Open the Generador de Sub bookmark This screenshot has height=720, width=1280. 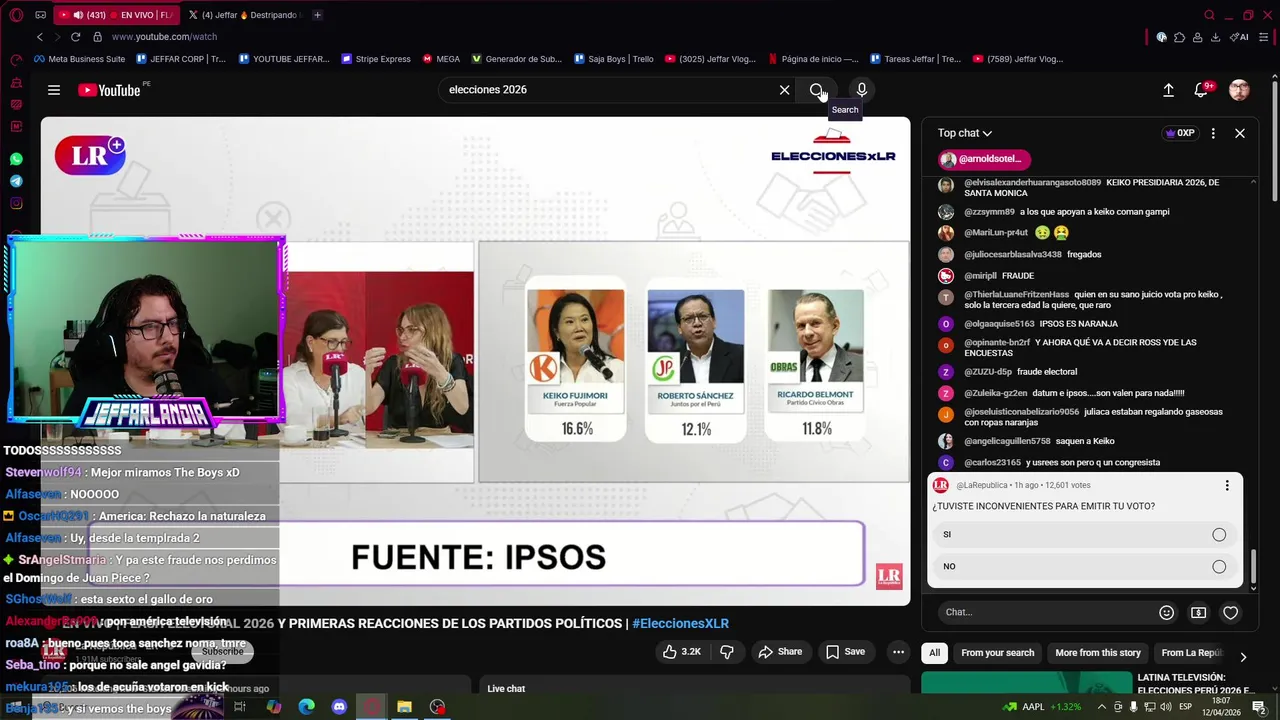[517, 59]
